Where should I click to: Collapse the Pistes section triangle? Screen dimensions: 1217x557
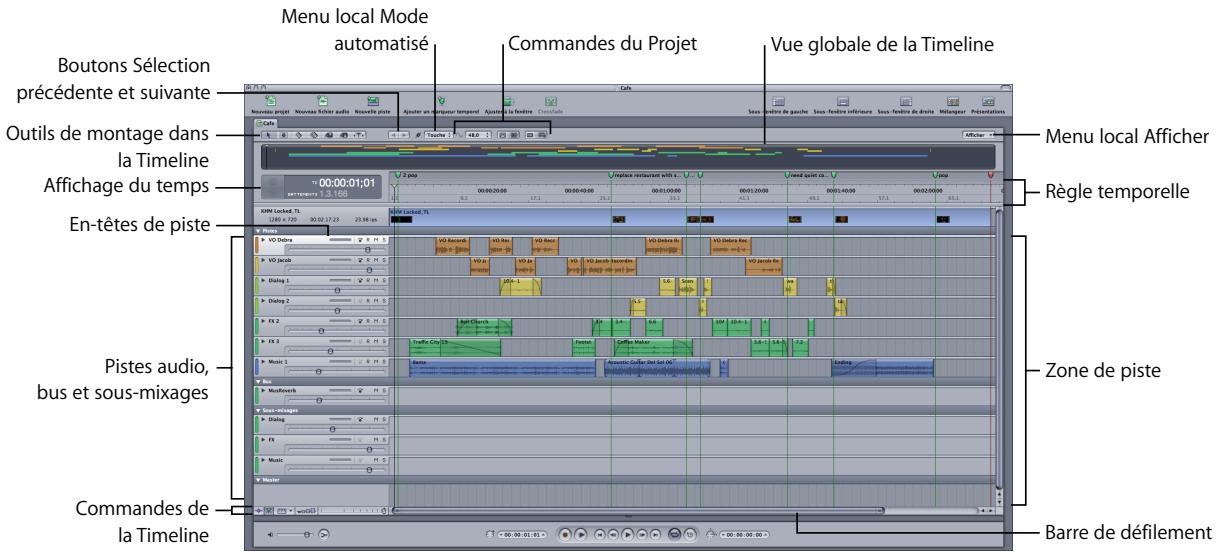259,230
